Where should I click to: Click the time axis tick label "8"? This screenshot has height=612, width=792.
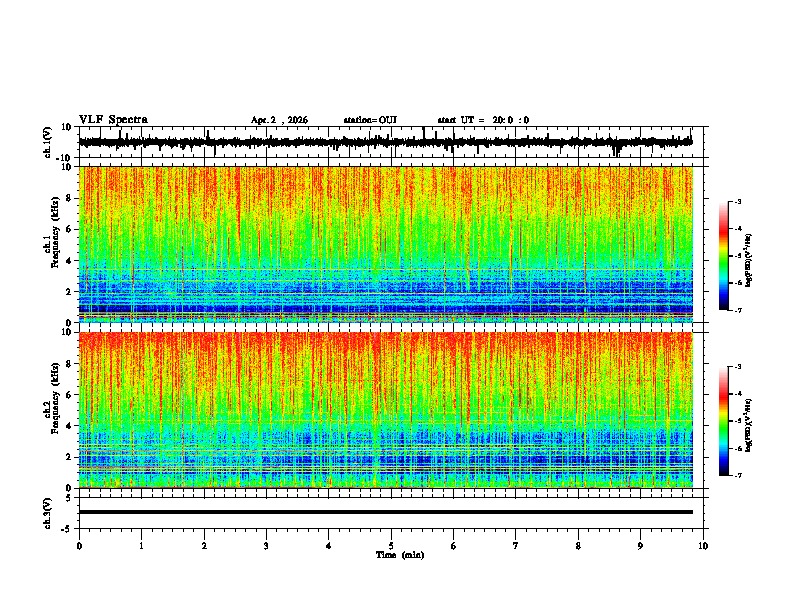pos(578,546)
